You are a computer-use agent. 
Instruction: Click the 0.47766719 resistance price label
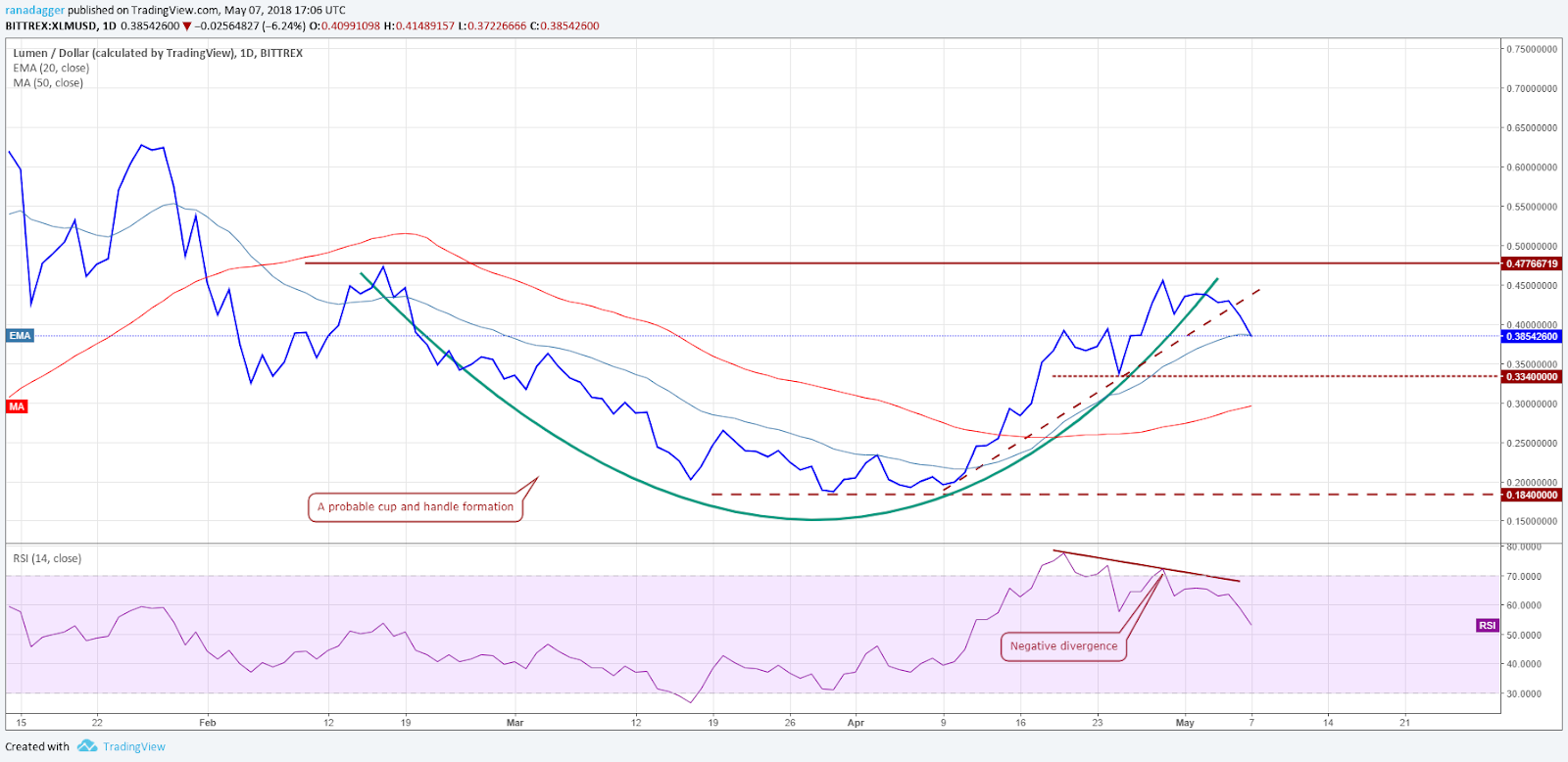pos(1531,263)
